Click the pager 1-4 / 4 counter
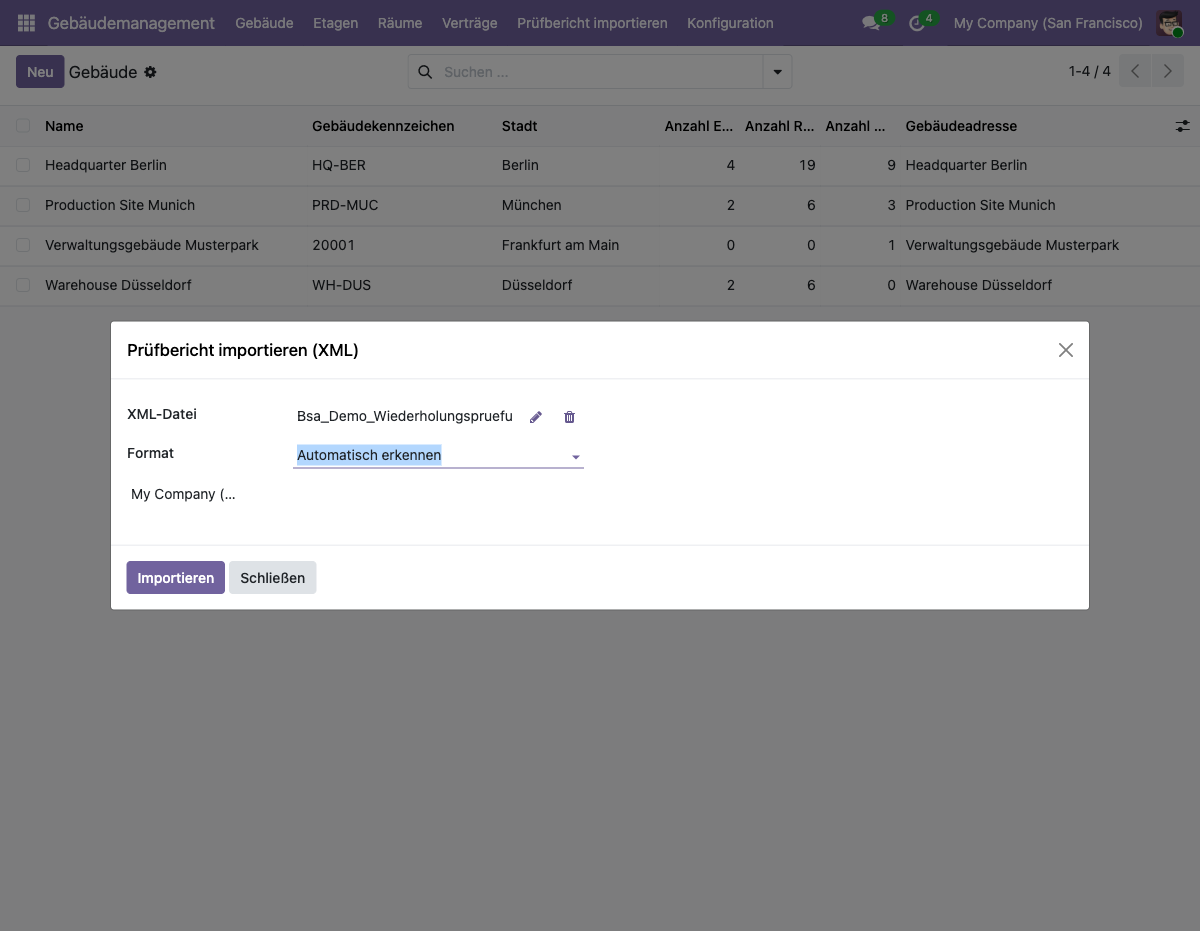 pyautogui.click(x=1090, y=71)
